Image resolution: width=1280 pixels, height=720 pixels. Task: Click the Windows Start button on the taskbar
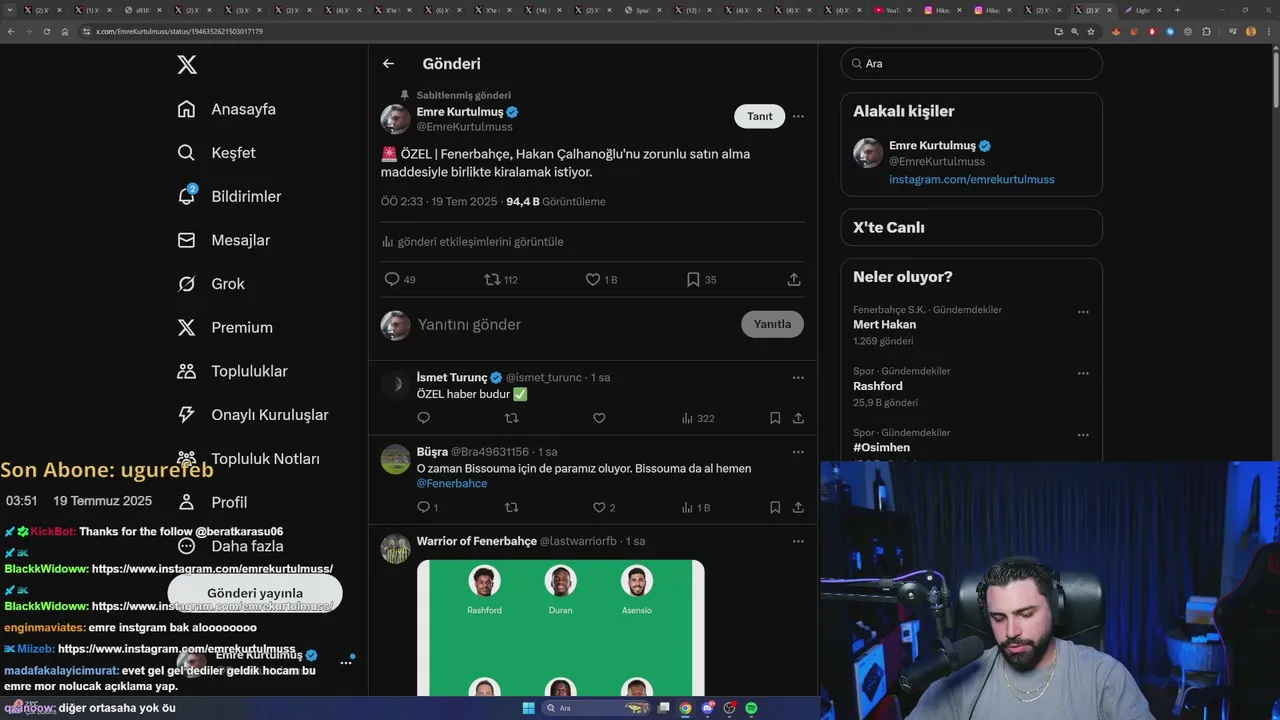point(528,708)
